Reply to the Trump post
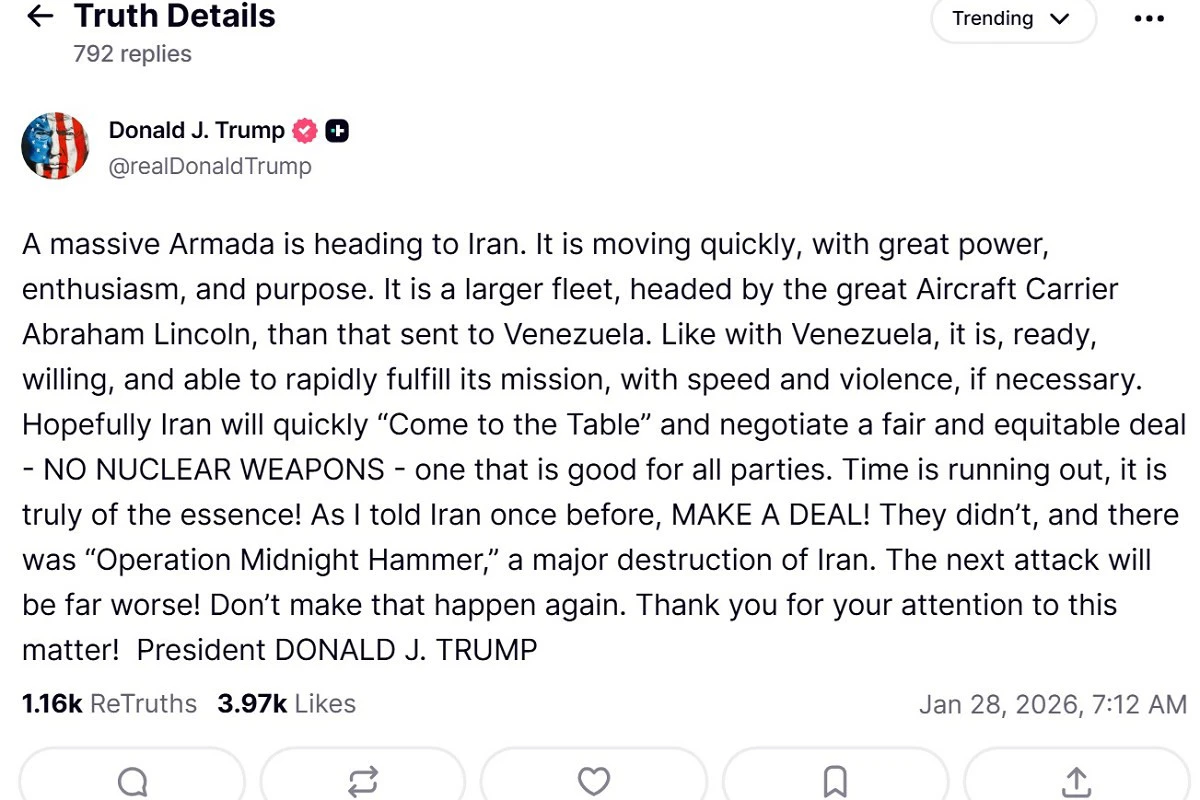Image resolution: width=1200 pixels, height=800 pixels. click(x=132, y=781)
